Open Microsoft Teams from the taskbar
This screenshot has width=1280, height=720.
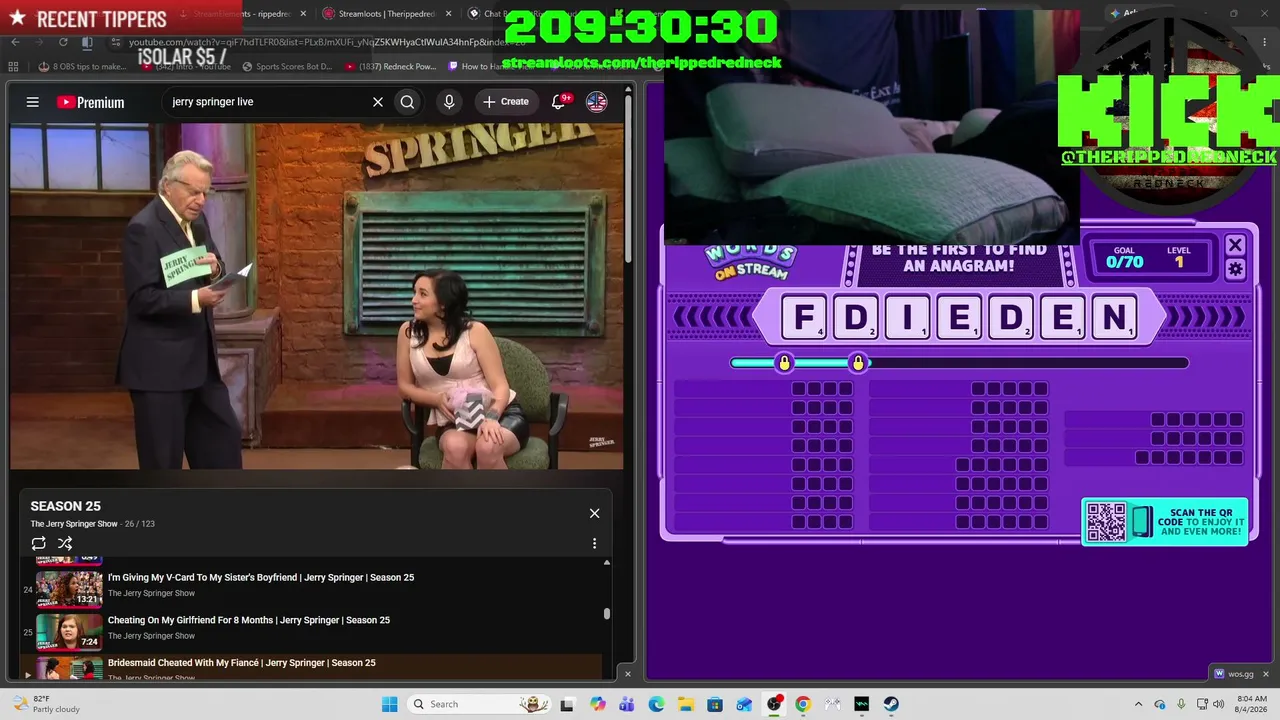(627, 704)
